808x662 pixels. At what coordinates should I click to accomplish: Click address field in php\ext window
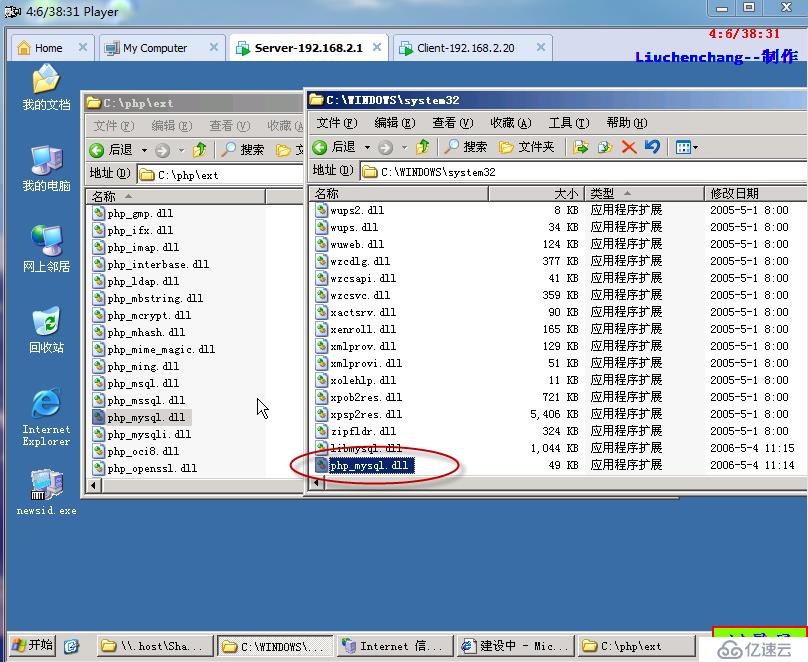pyautogui.click(x=221, y=175)
